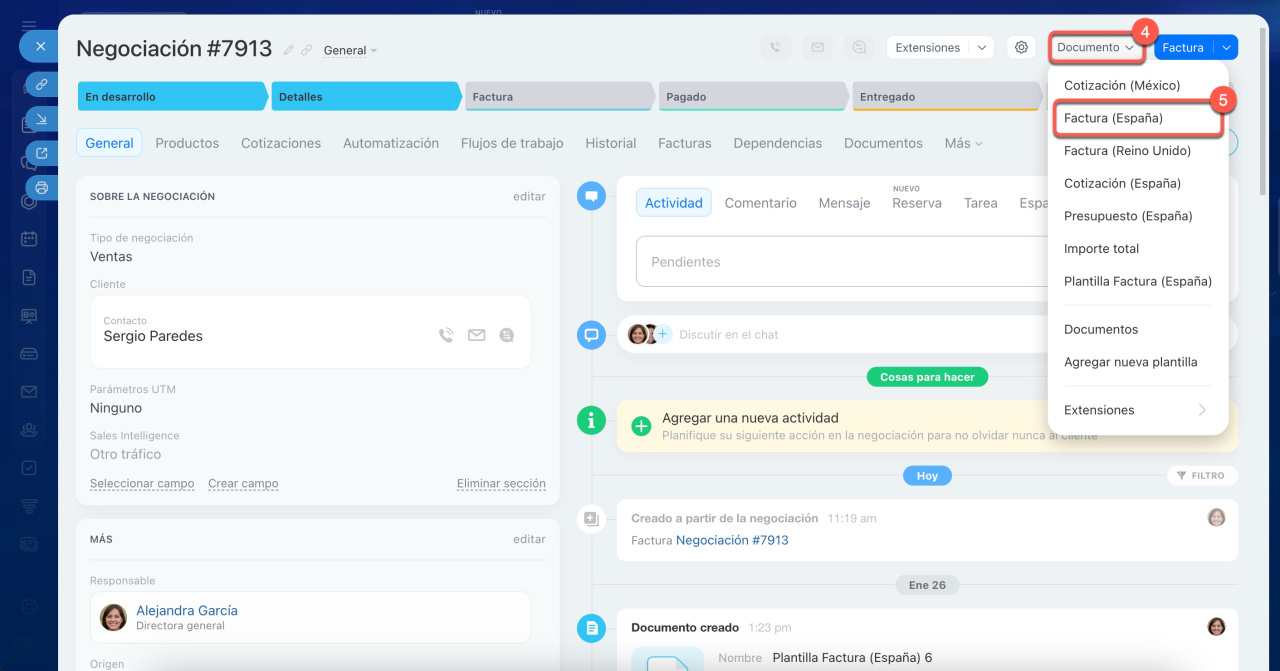
Task: Click the email icon in header
Action: [x=817, y=47]
